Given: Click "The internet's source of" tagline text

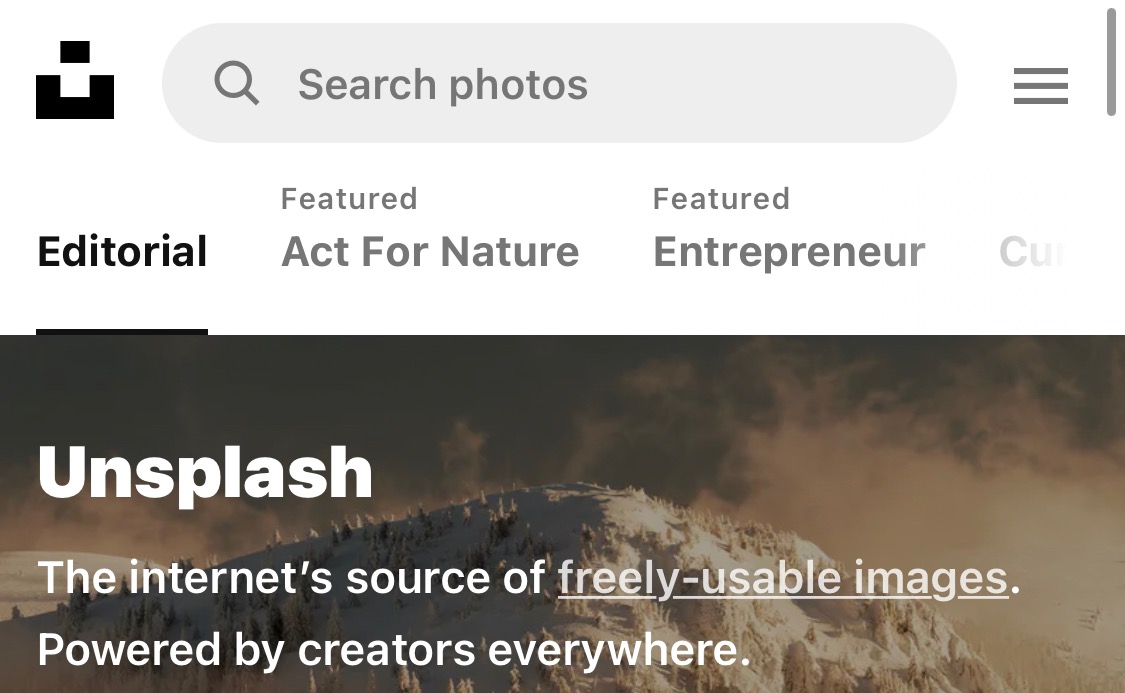Looking at the screenshot, I should pos(291,578).
